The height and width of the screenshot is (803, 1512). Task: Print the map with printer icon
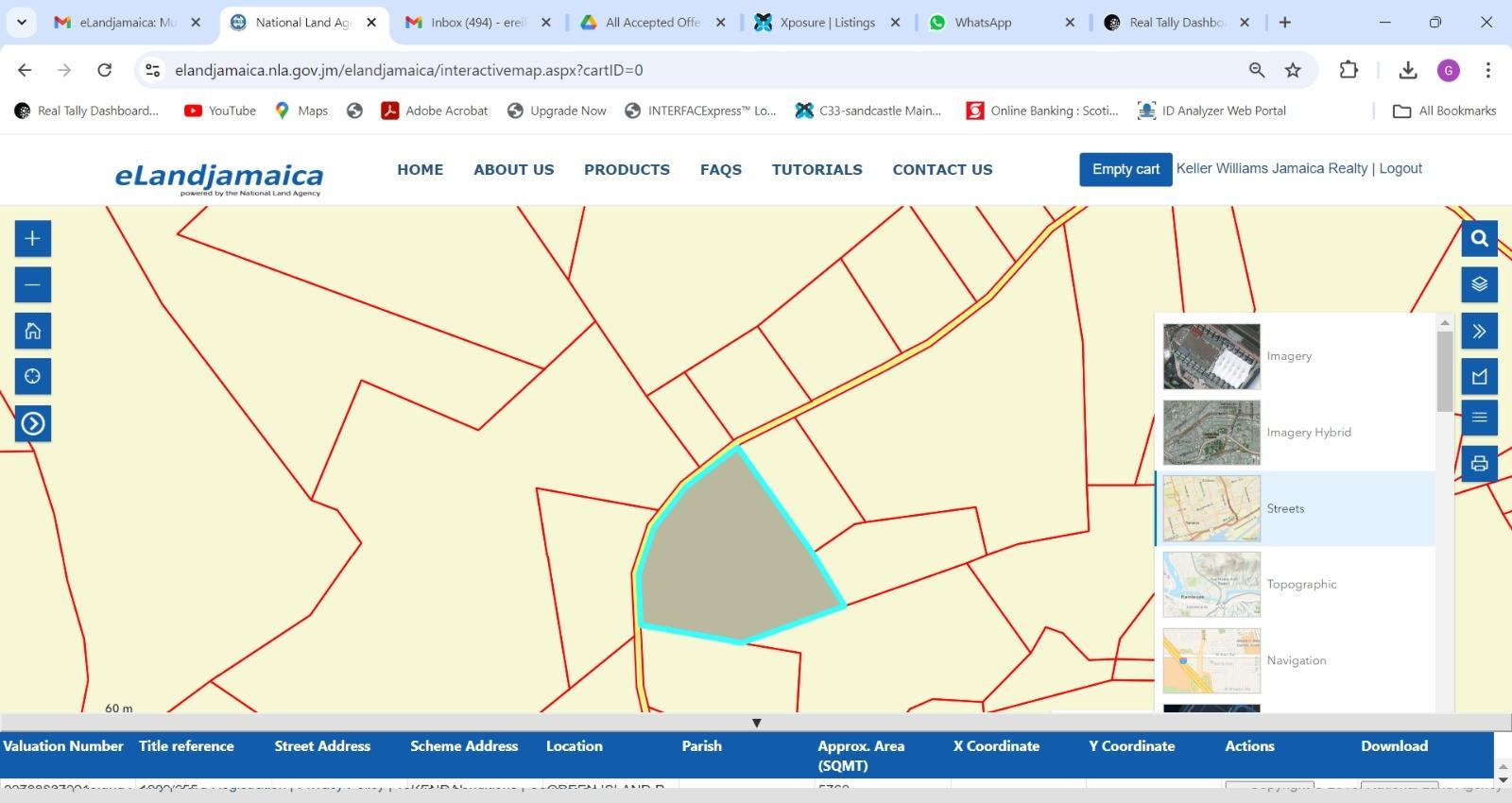[1480, 464]
